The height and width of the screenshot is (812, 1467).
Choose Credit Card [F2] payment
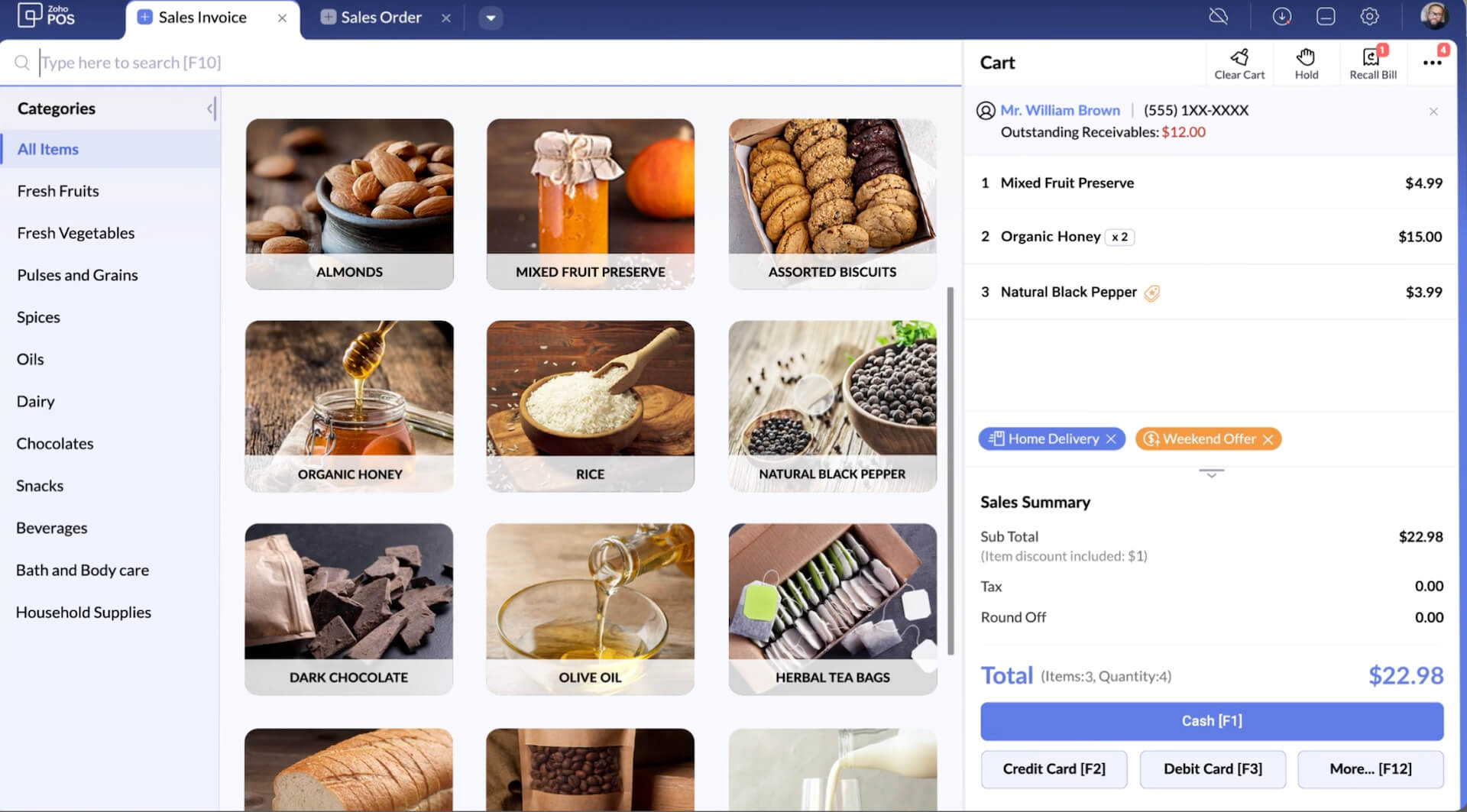1053,769
